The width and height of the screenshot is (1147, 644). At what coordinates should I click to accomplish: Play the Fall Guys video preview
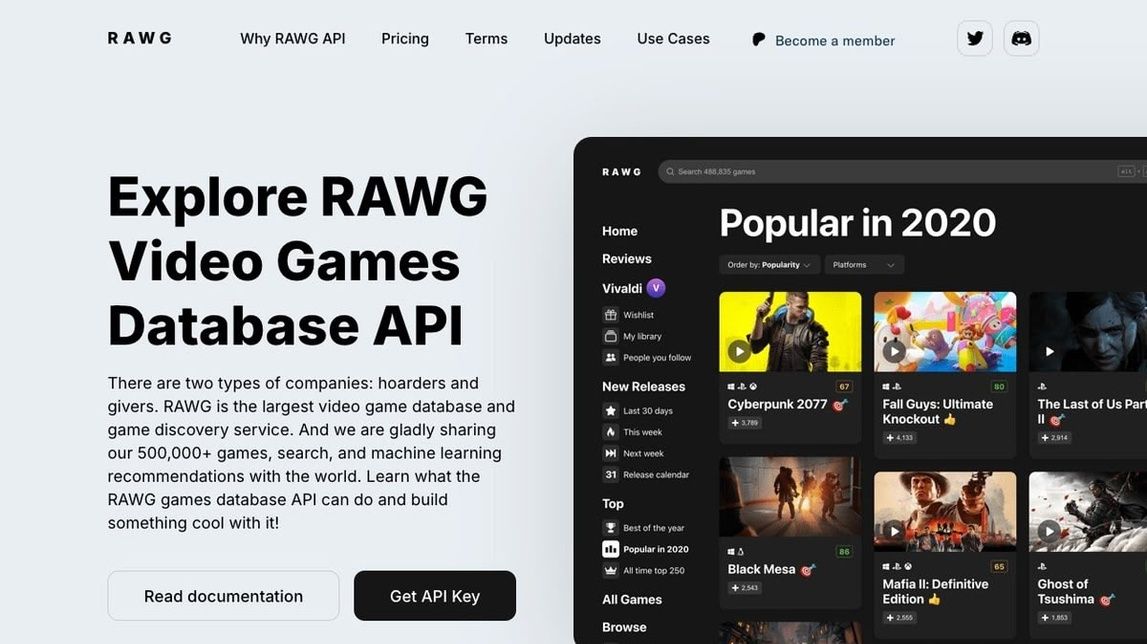pos(894,351)
